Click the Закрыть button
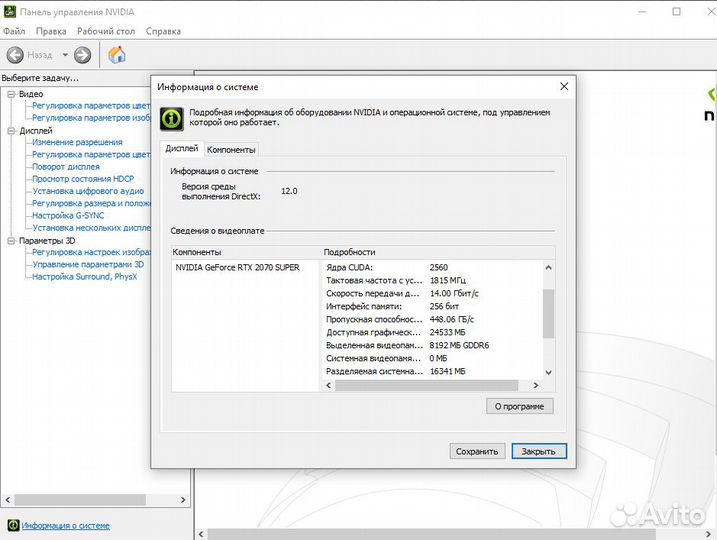 539,451
